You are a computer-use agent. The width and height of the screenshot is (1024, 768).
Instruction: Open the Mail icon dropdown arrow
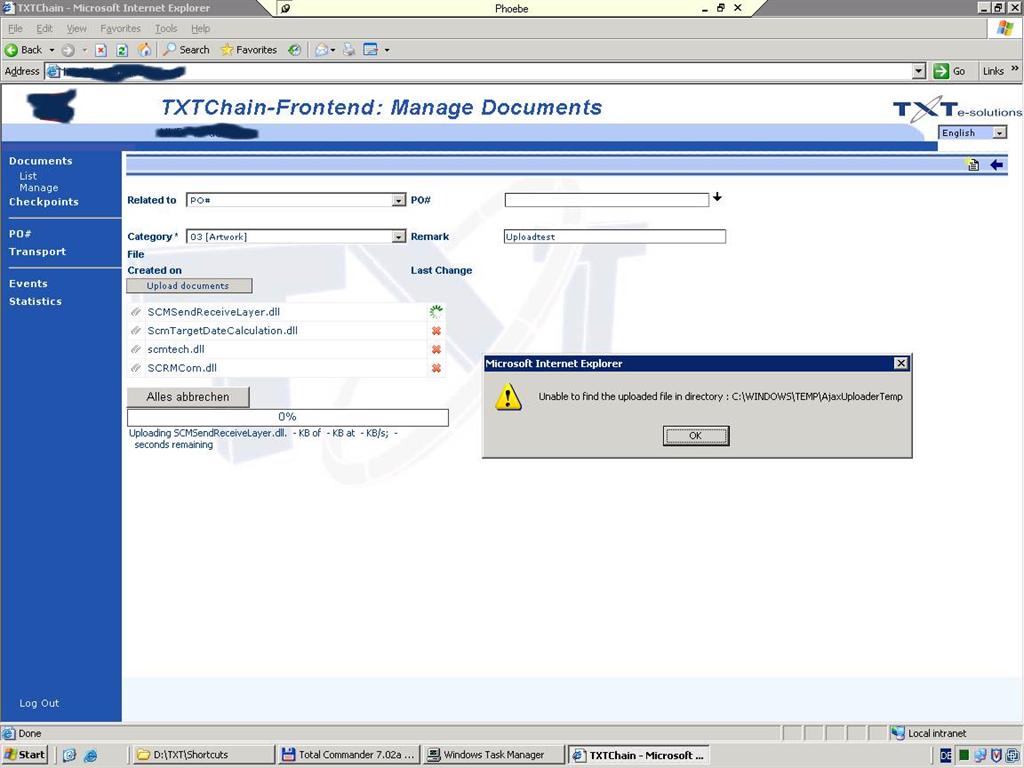pyautogui.click(x=332, y=50)
